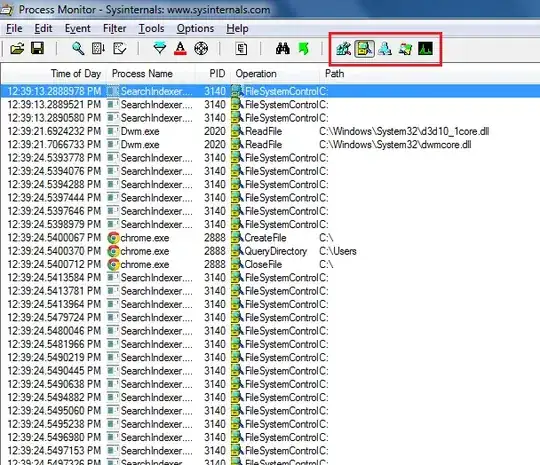
Task: Open the Filter menu
Action: click(114, 29)
